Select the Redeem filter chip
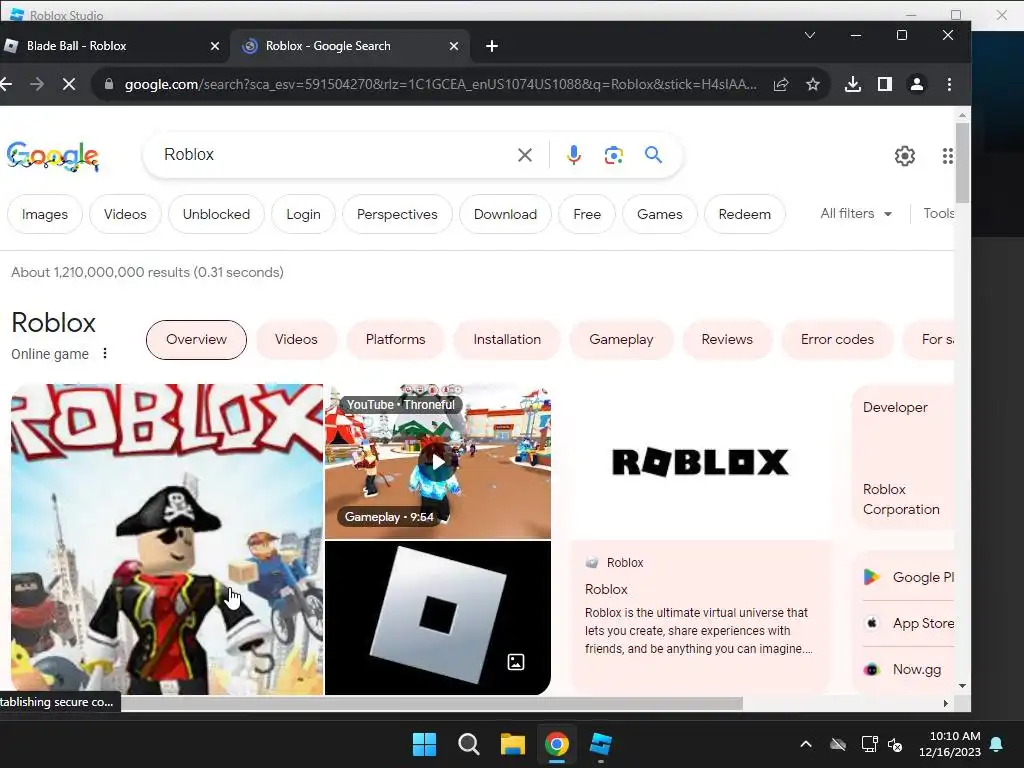This screenshot has height=768, width=1024. point(744,214)
